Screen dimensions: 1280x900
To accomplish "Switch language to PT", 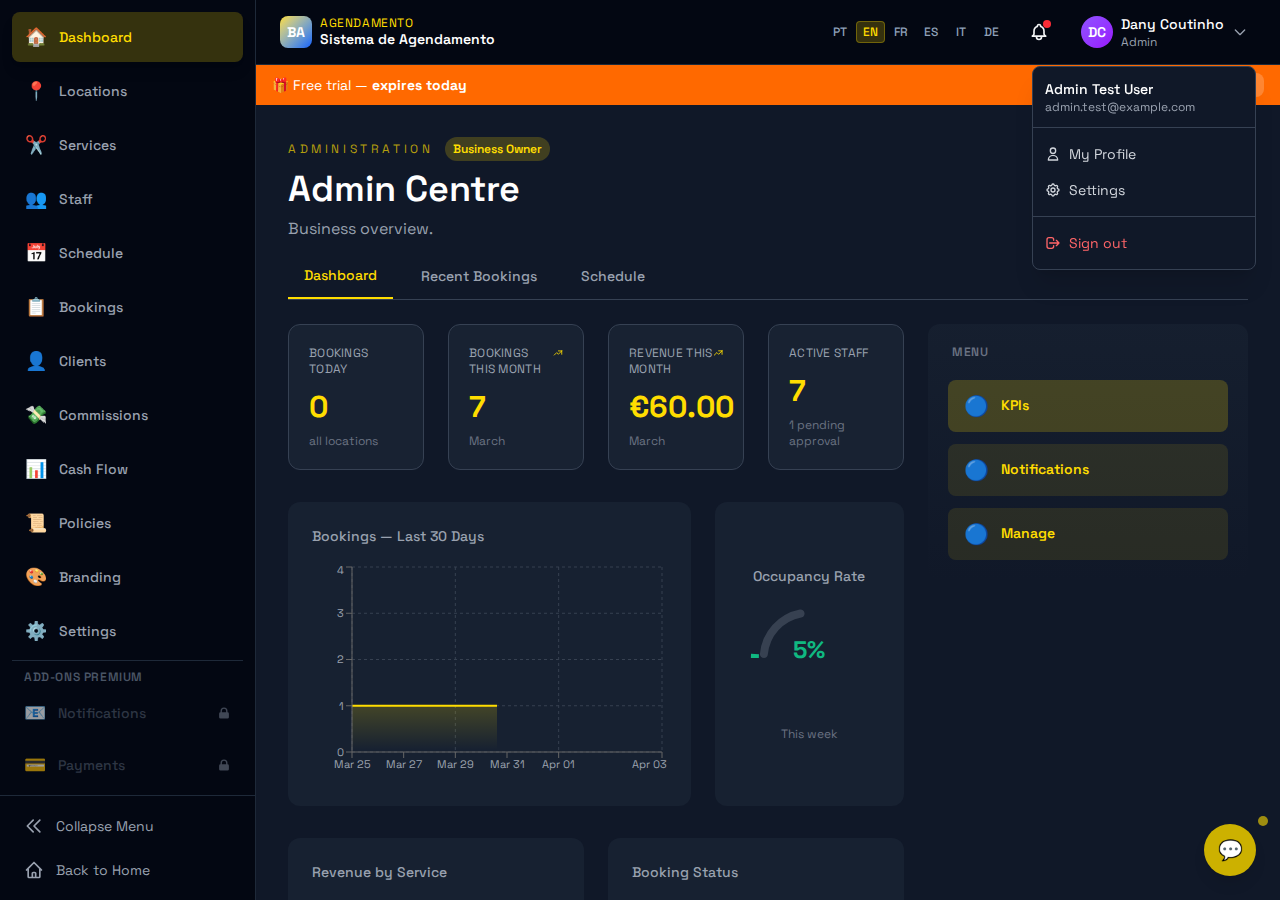I will (x=840, y=32).
